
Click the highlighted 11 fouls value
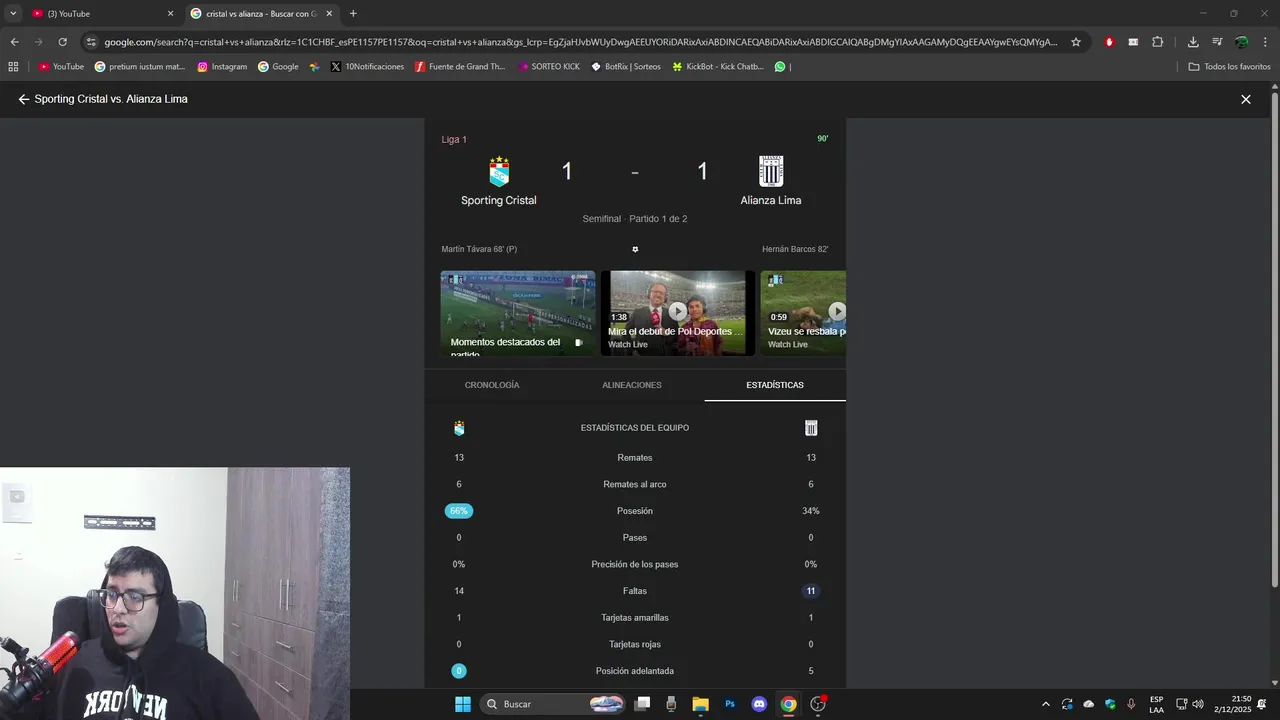[811, 591]
